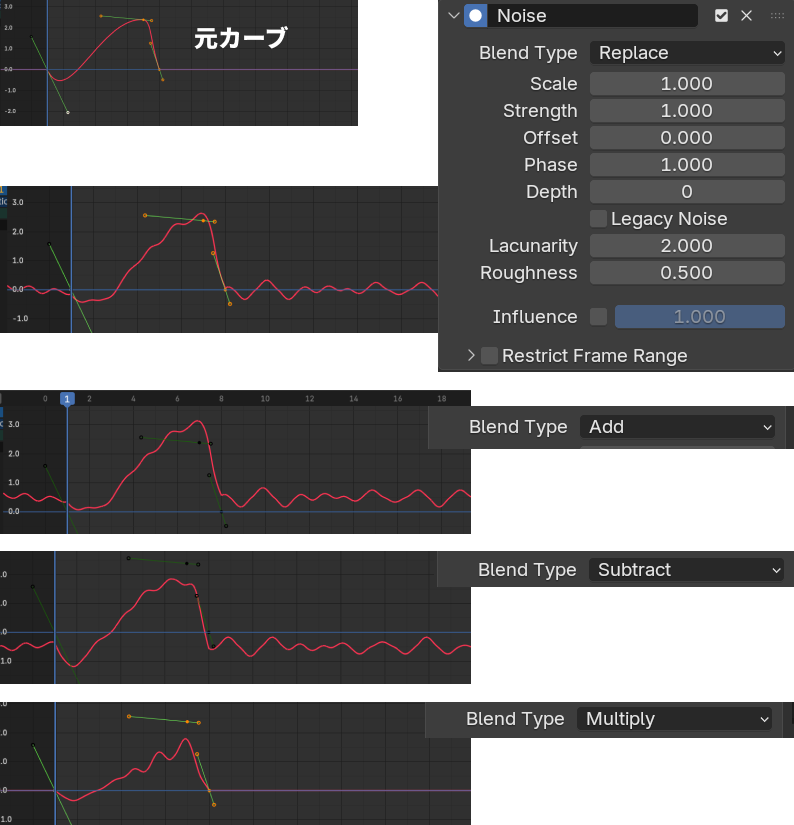Click the Scale value field
This screenshot has height=825, width=794.
[x=687, y=83]
